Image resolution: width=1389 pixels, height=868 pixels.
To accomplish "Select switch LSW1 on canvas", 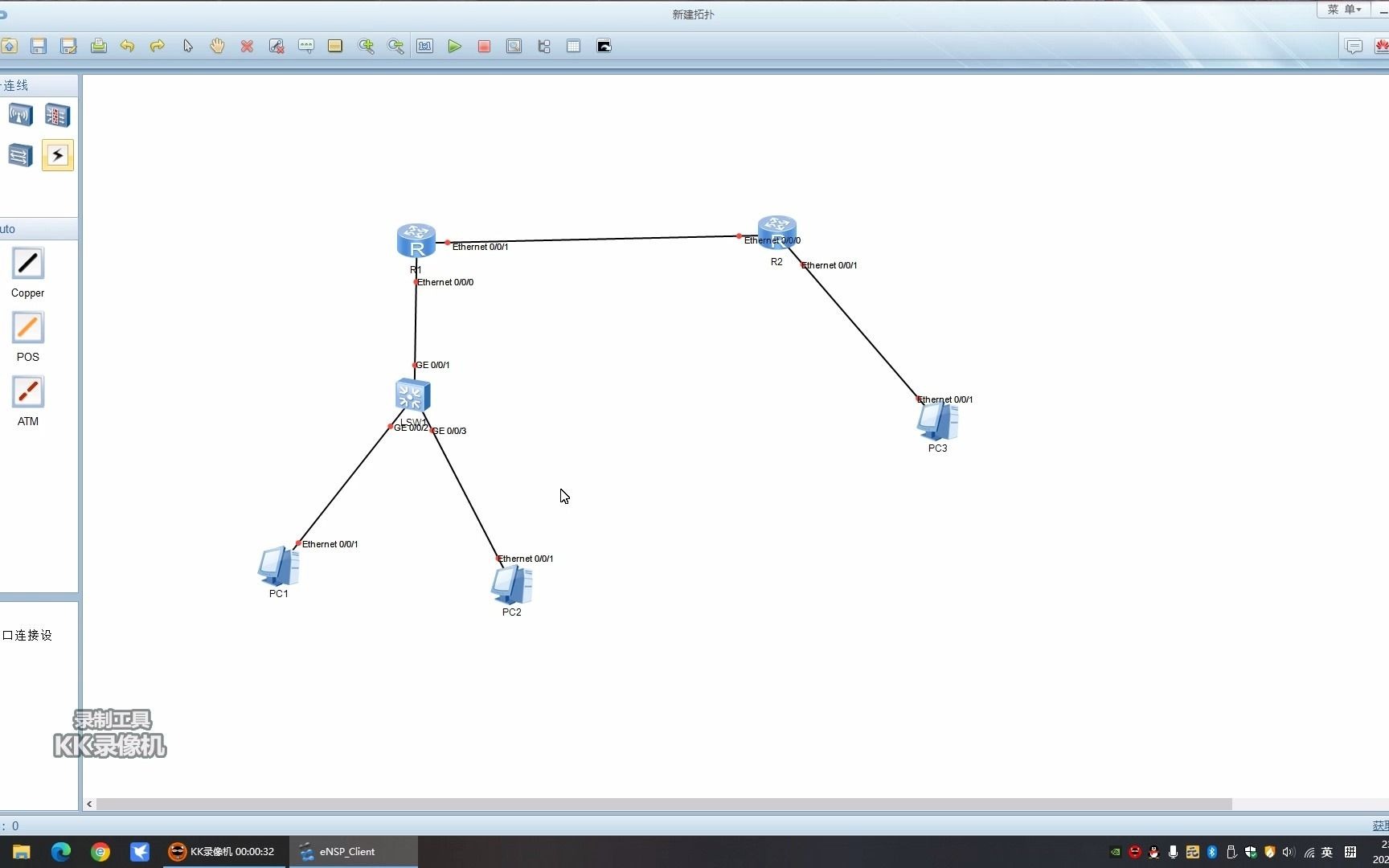I will pyautogui.click(x=413, y=395).
